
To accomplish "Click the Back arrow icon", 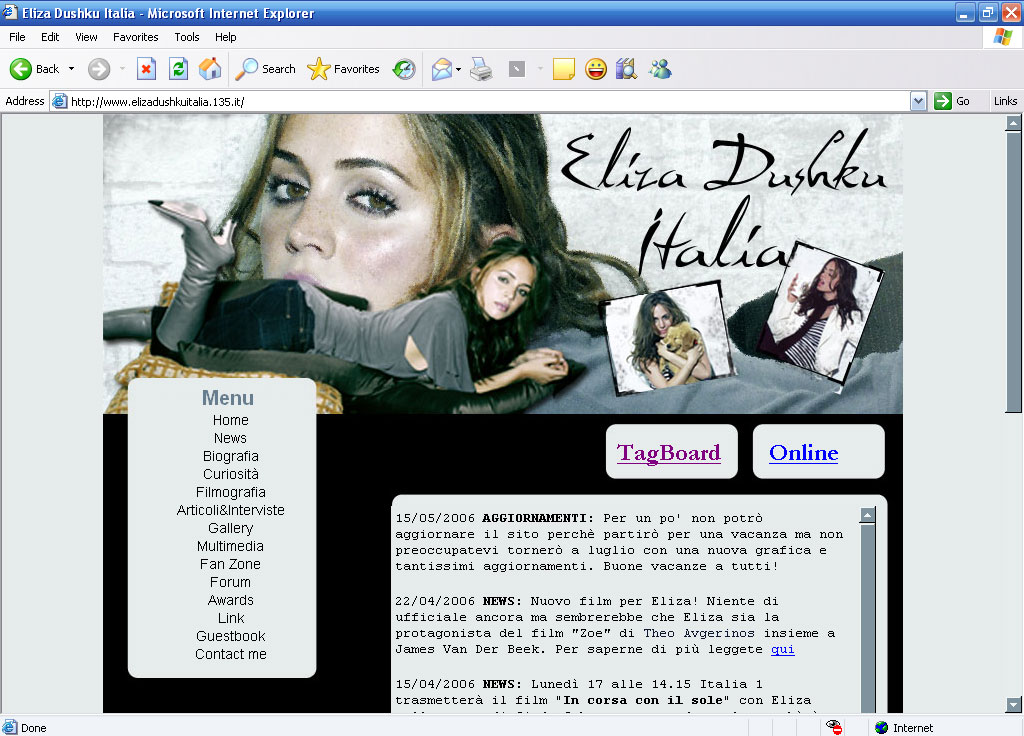I will 21,69.
